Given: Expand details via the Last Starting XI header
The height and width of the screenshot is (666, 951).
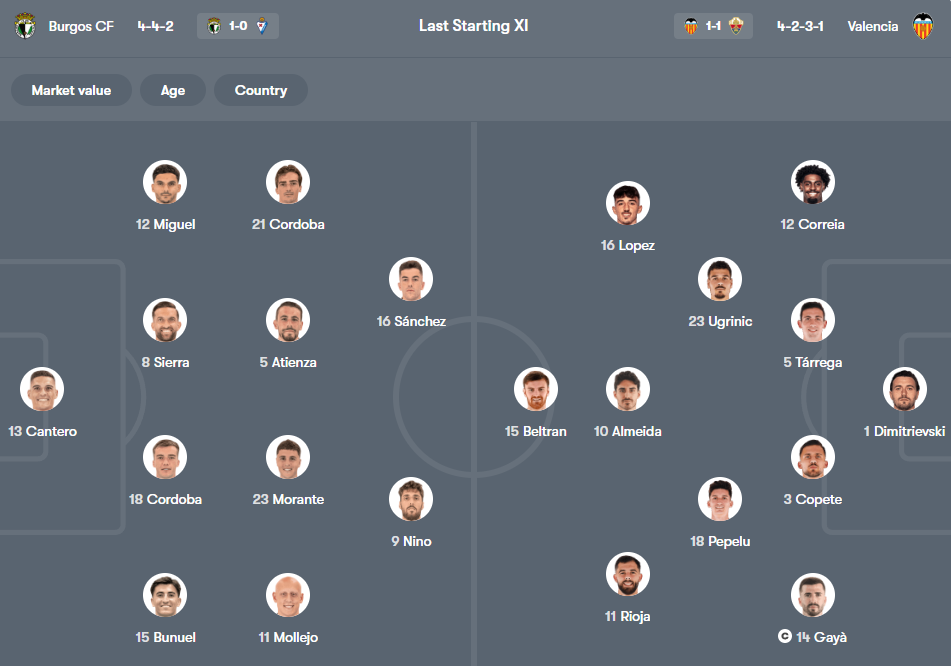Looking at the screenshot, I should (x=475, y=25).
